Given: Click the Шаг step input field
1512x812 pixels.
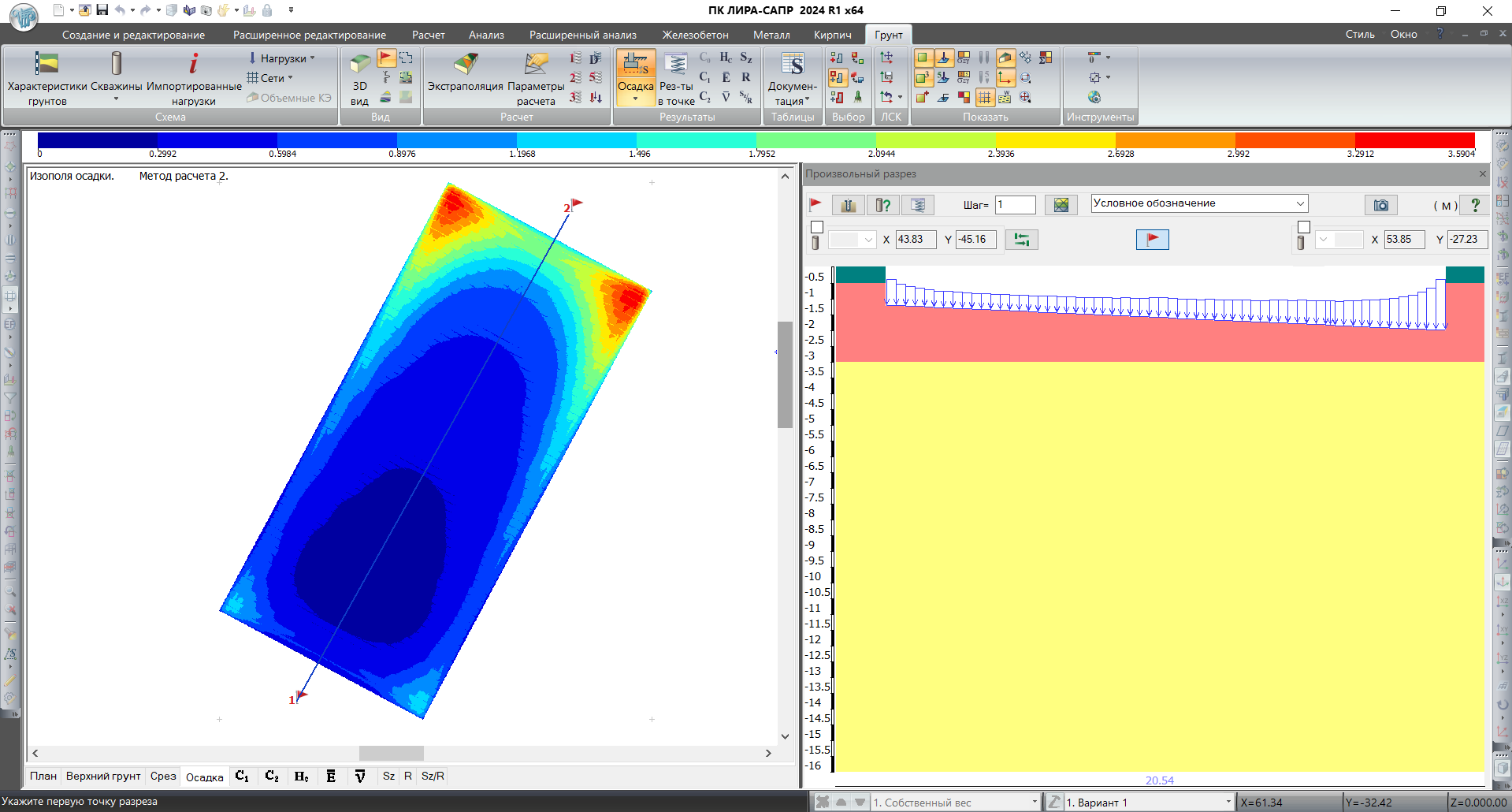Looking at the screenshot, I should pyautogui.click(x=1015, y=205).
